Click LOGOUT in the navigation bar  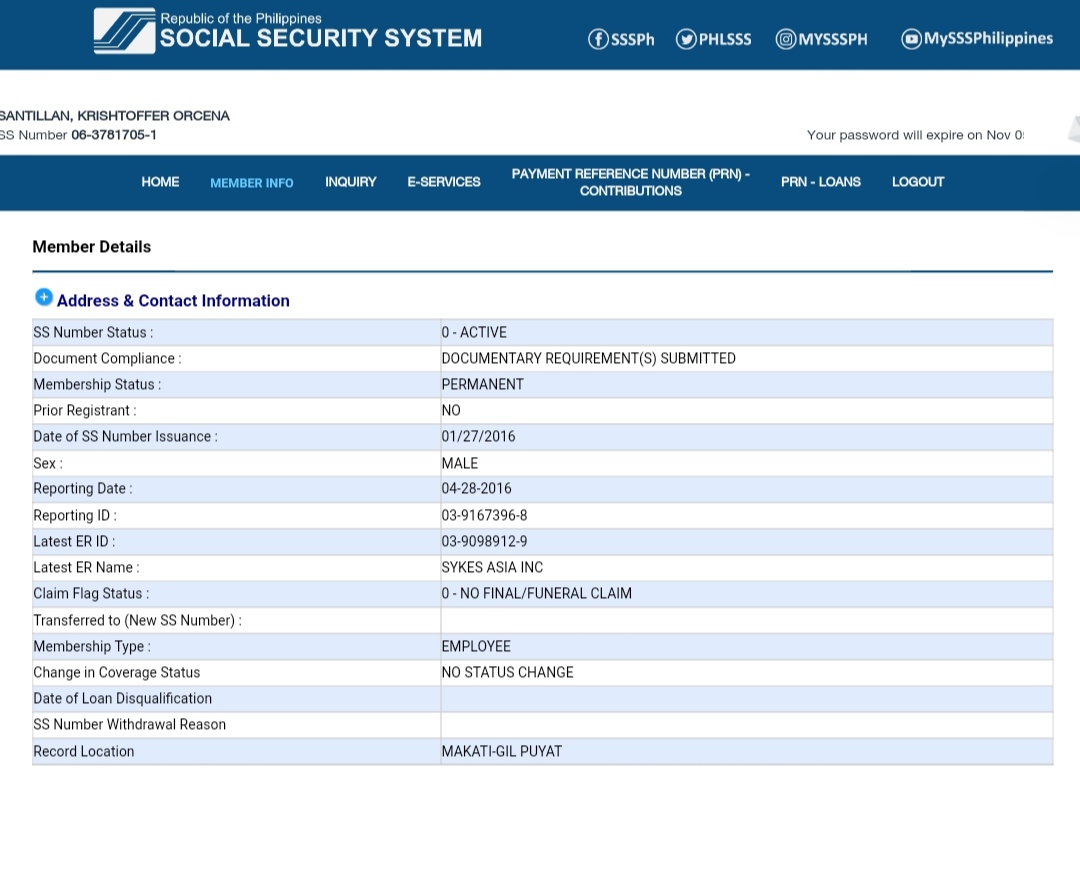click(x=917, y=182)
